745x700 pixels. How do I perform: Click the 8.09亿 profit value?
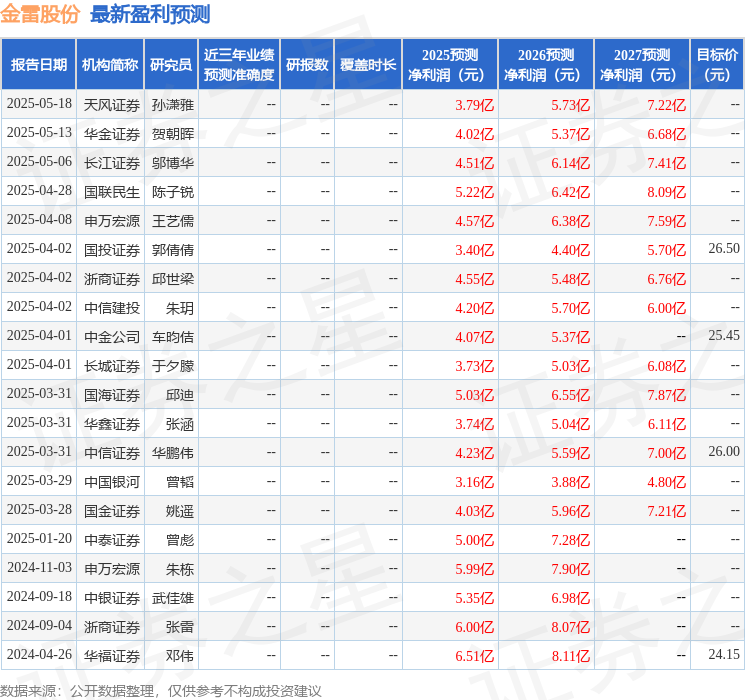tap(666, 192)
